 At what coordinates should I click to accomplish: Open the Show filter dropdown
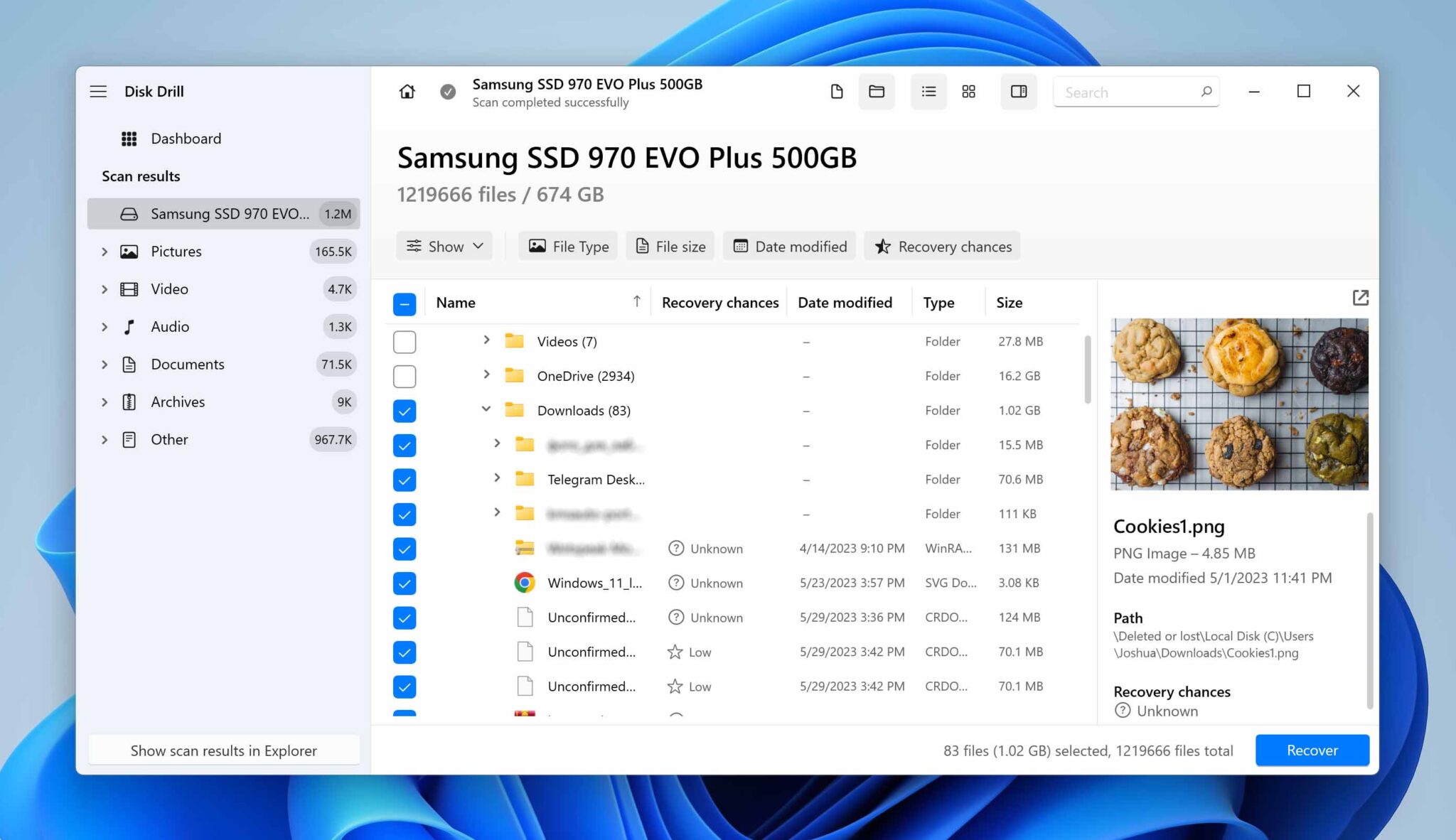pos(444,246)
